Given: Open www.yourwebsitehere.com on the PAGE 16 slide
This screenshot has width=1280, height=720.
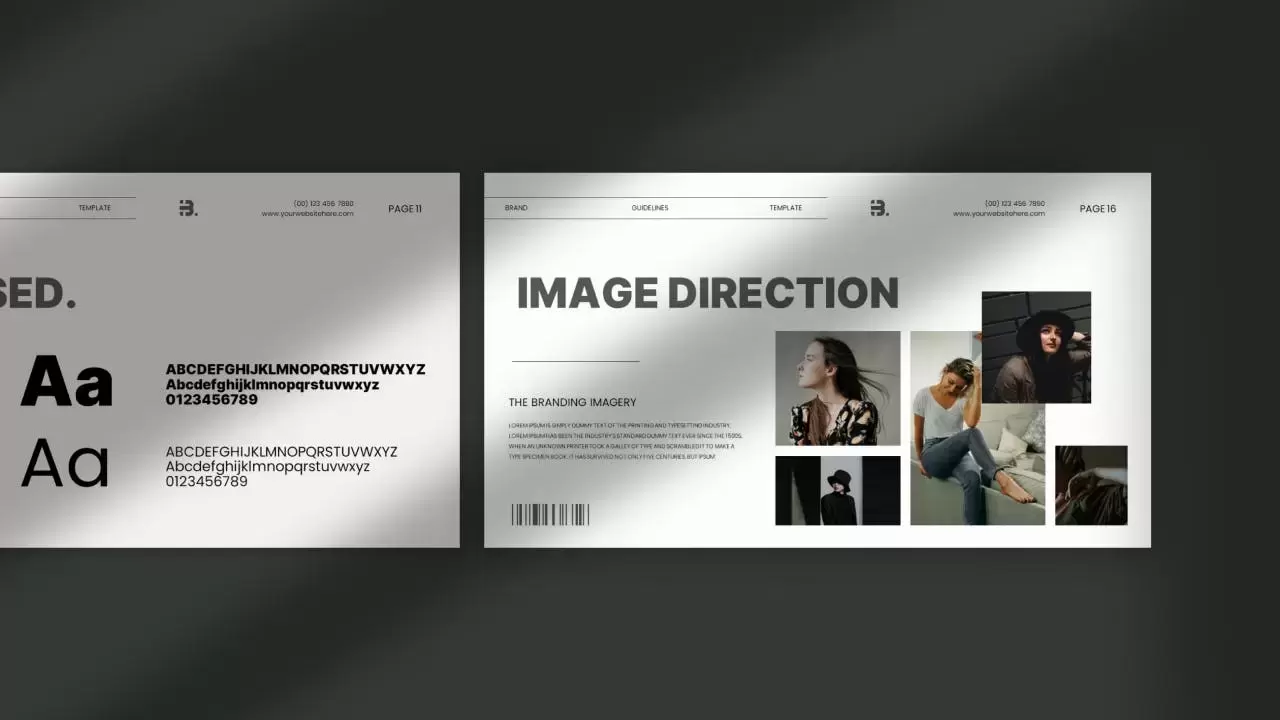Looking at the screenshot, I should coord(999,214).
